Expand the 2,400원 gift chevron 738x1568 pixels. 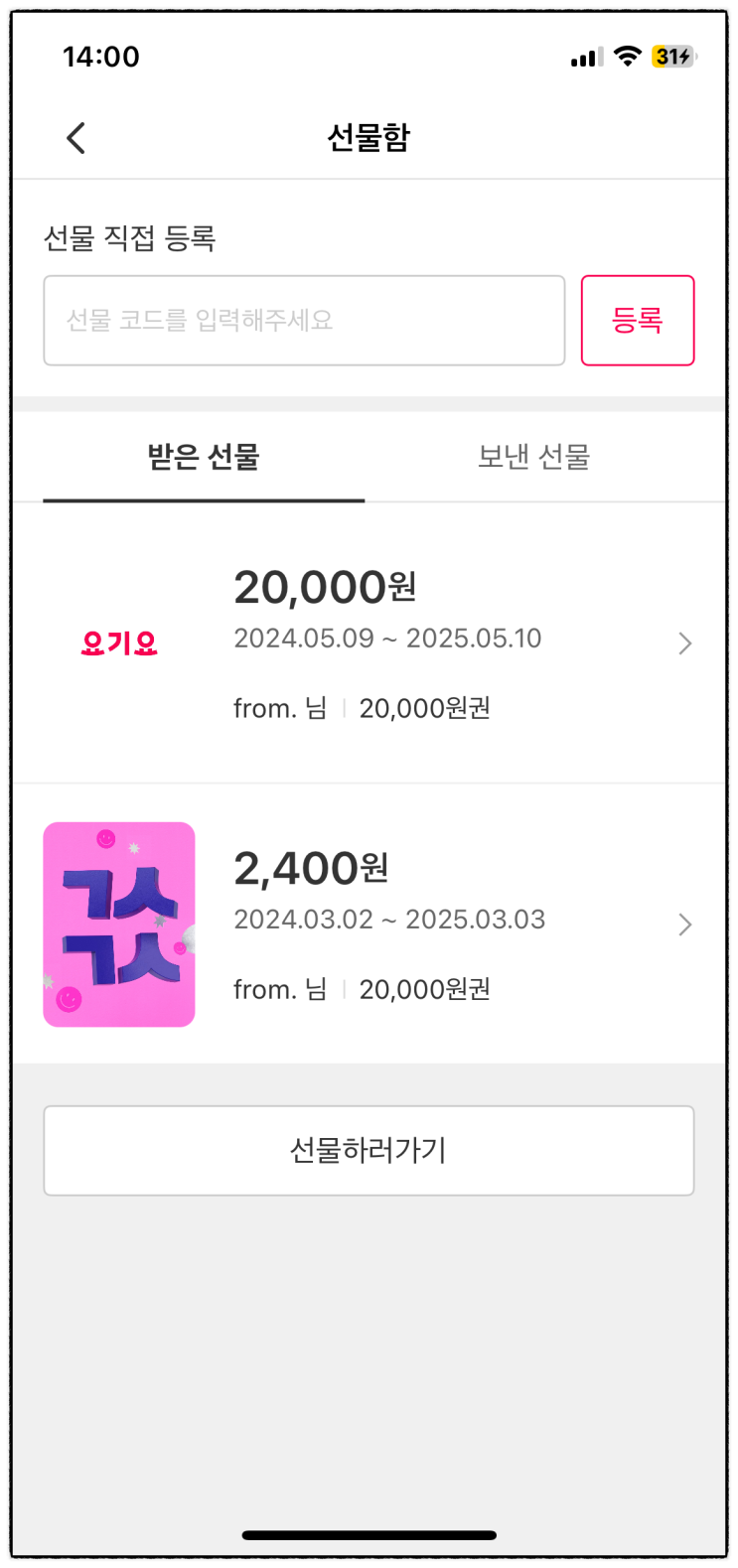click(x=684, y=925)
